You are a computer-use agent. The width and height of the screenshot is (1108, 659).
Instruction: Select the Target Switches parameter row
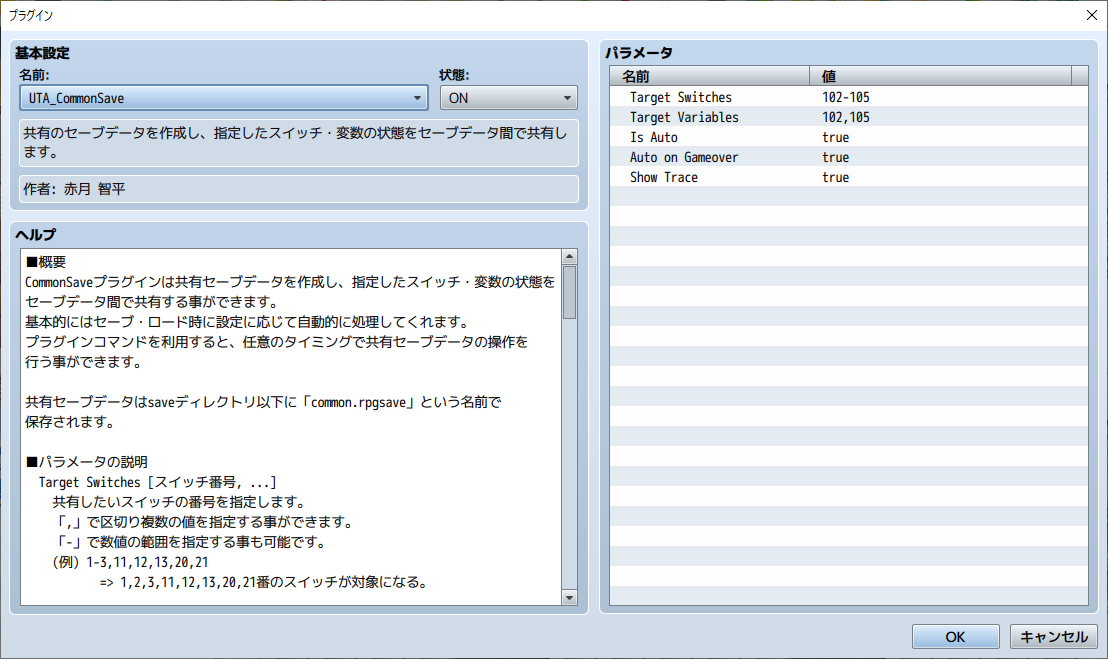tap(849, 97)
